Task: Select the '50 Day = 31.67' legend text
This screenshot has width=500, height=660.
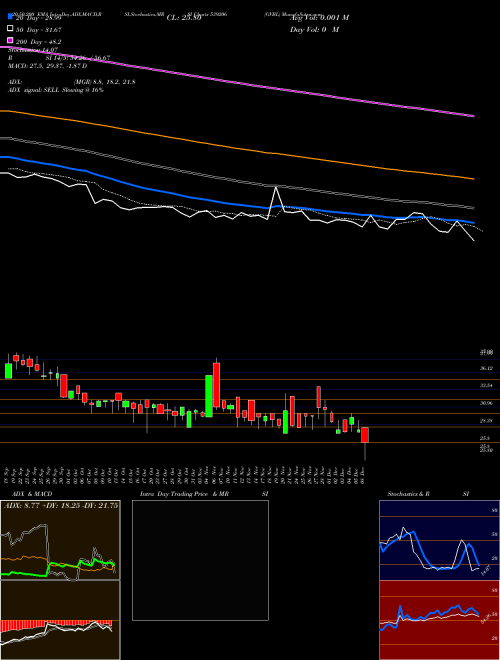Action: point(39,29)
